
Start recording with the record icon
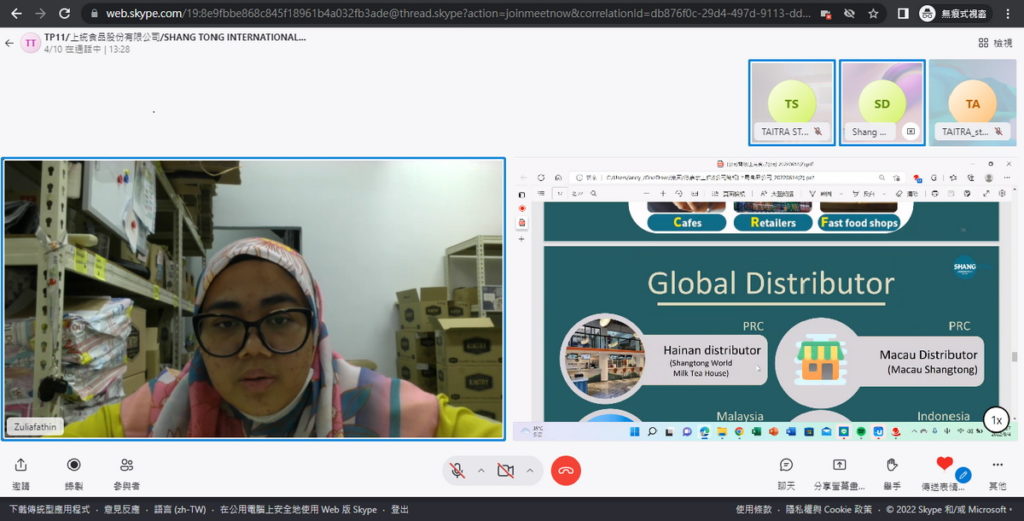(x=74, y=465)
